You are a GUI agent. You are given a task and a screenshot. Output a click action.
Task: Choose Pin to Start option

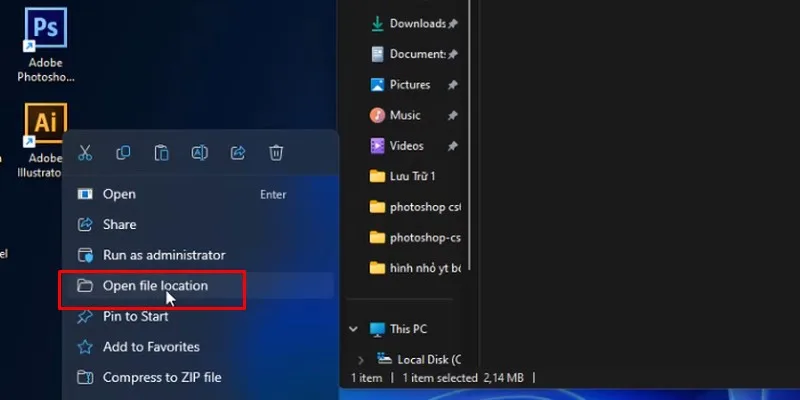point(135,316)
